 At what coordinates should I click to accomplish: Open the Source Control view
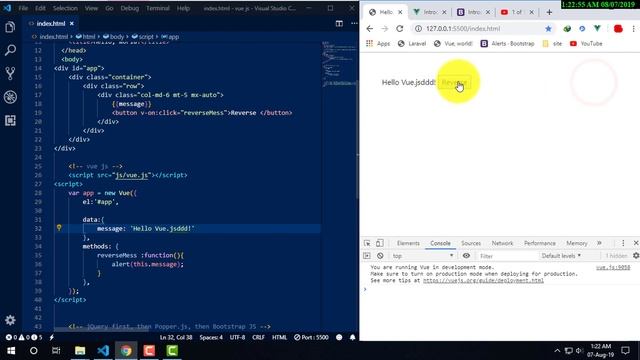coord(10,73)
